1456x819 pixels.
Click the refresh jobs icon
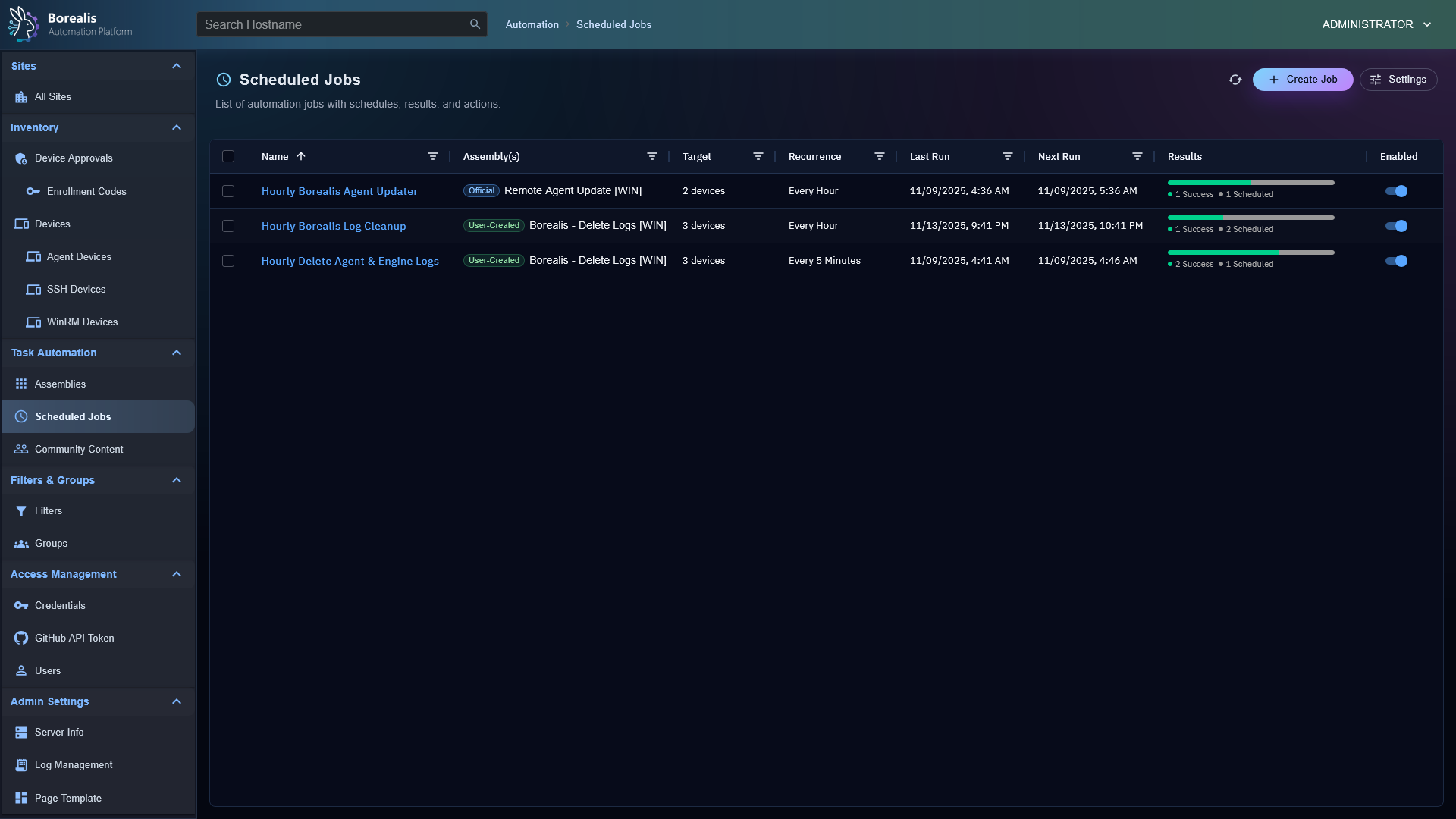[1235, 80]
